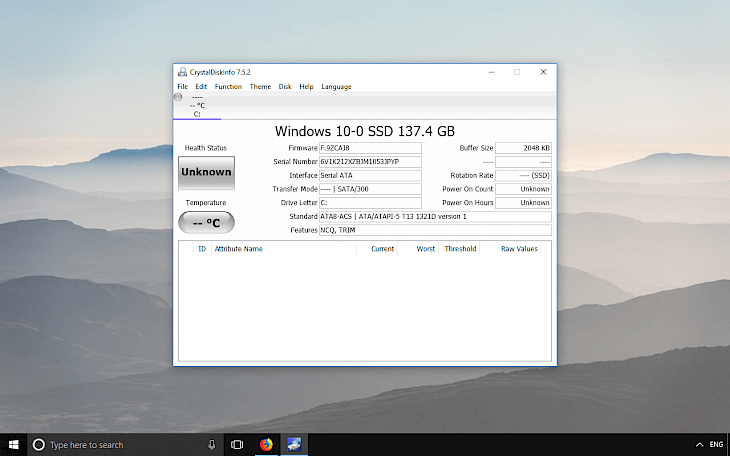The width and height of the screenshot is (730, 456).
Task: Click the Interface Serial ATA field
Action: [370, 176]
